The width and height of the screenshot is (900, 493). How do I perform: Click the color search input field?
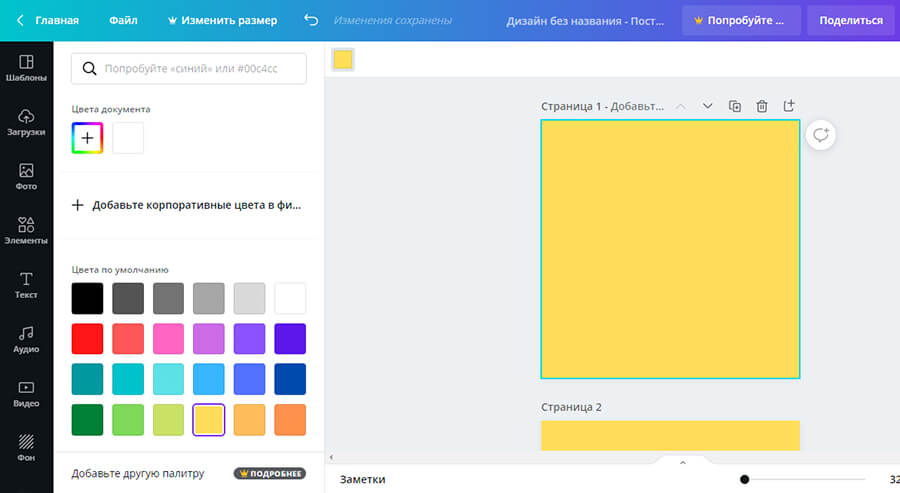click(189, 68)
